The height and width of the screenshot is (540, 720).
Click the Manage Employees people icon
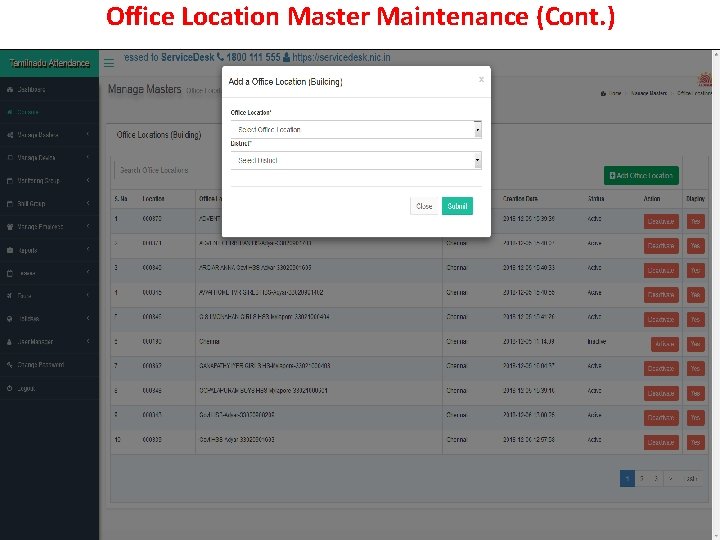10,227
